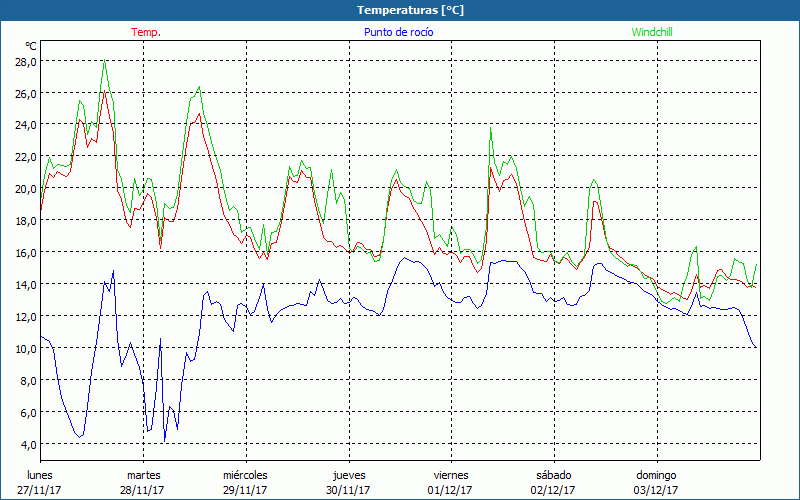This screenshot has height=500, width=800.
Task: Click the lowest blue dew point dip on Tuesday
Action: [164, 441]
